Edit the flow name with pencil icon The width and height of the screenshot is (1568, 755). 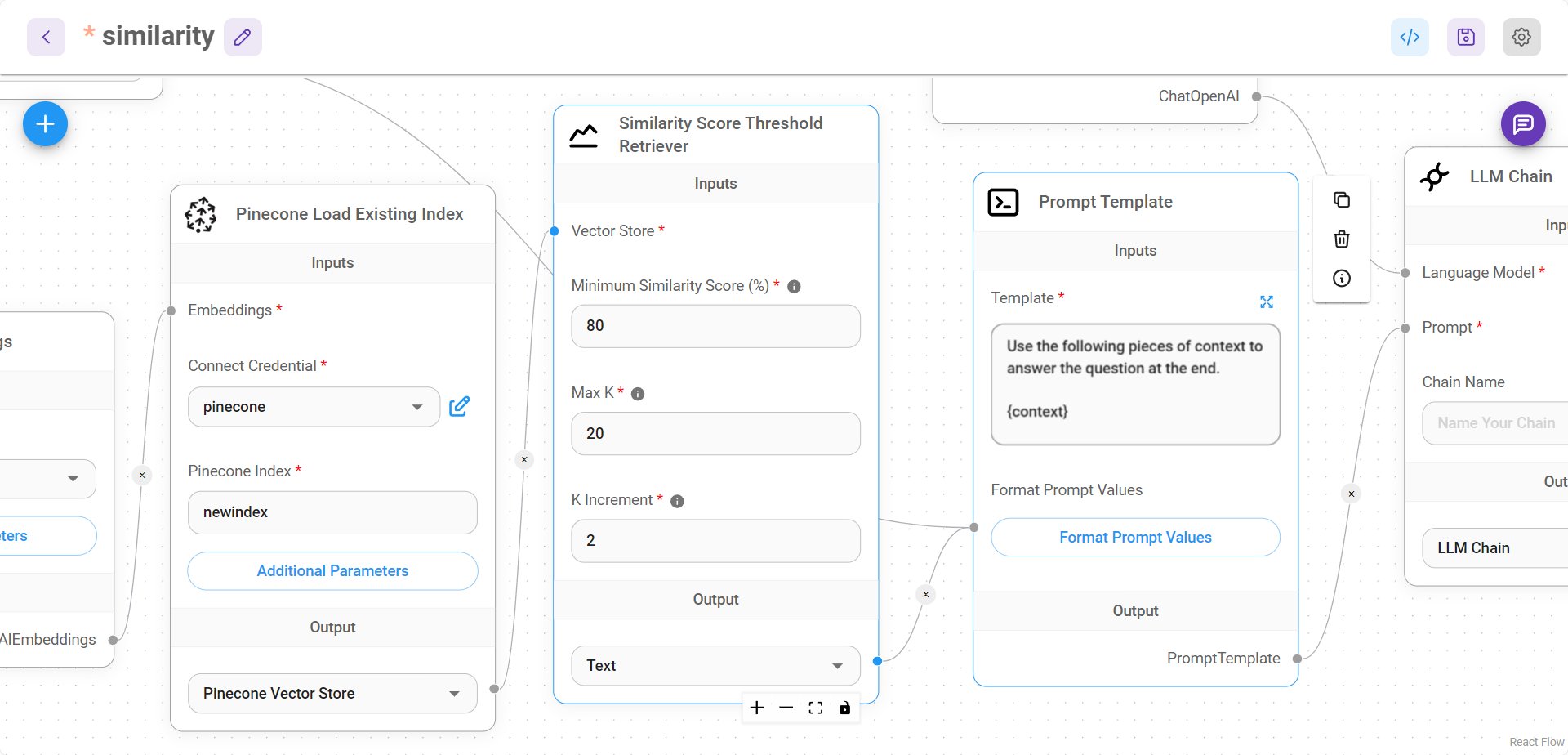click(x=243, y=37)
